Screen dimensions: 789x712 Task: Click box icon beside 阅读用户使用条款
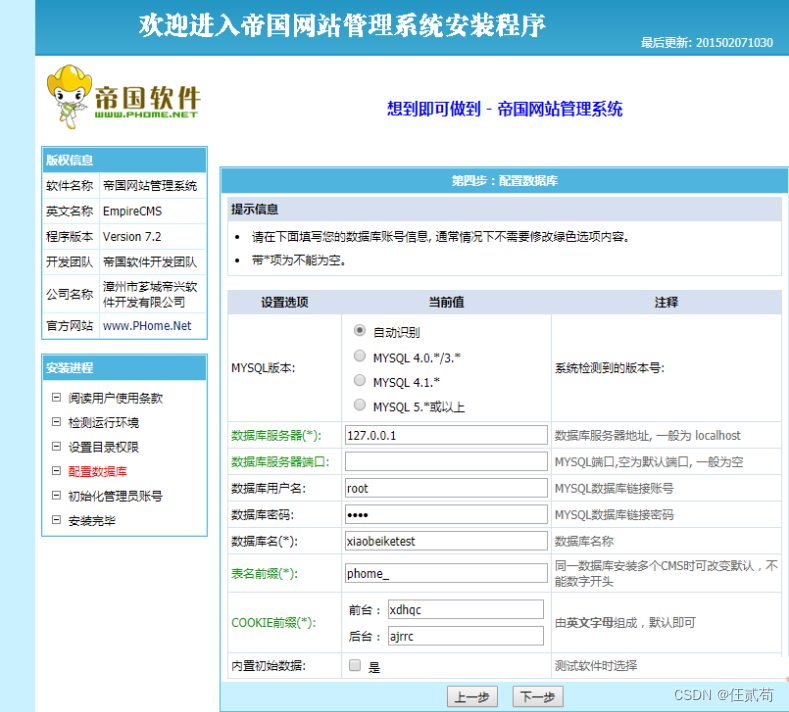pyautogui.click(x=56, y=398)
